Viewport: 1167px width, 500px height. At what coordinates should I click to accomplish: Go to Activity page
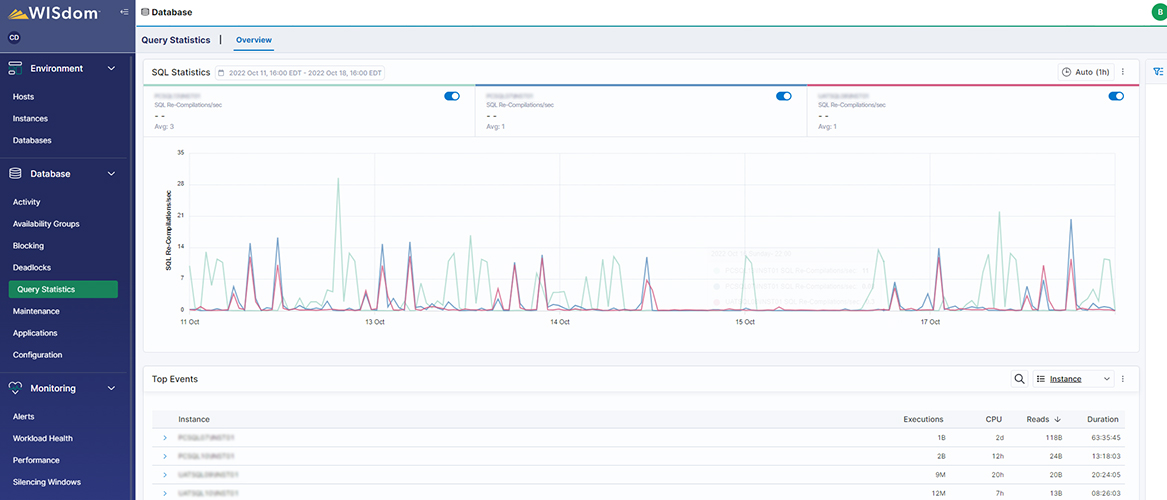tap(27, 202)
